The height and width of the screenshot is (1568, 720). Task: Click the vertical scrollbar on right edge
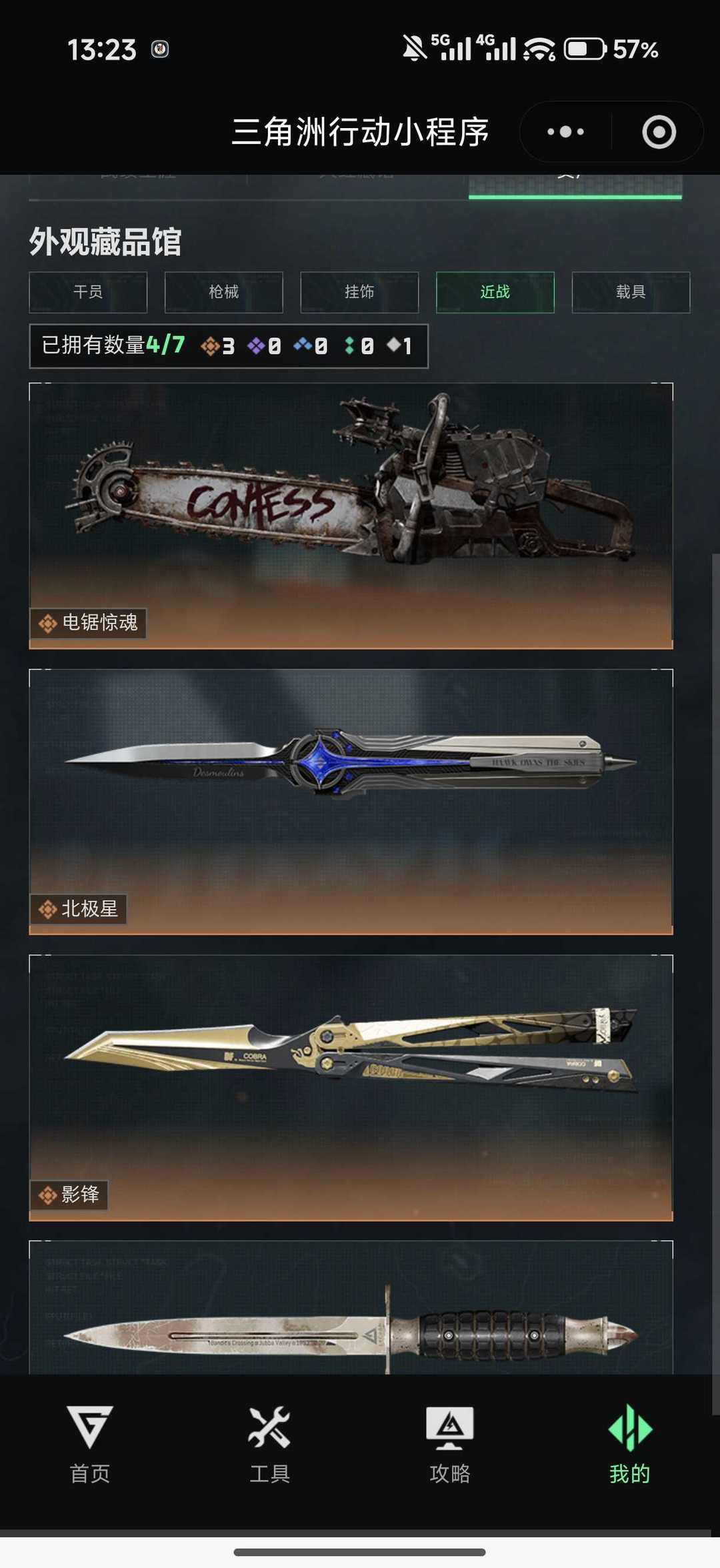715,984
